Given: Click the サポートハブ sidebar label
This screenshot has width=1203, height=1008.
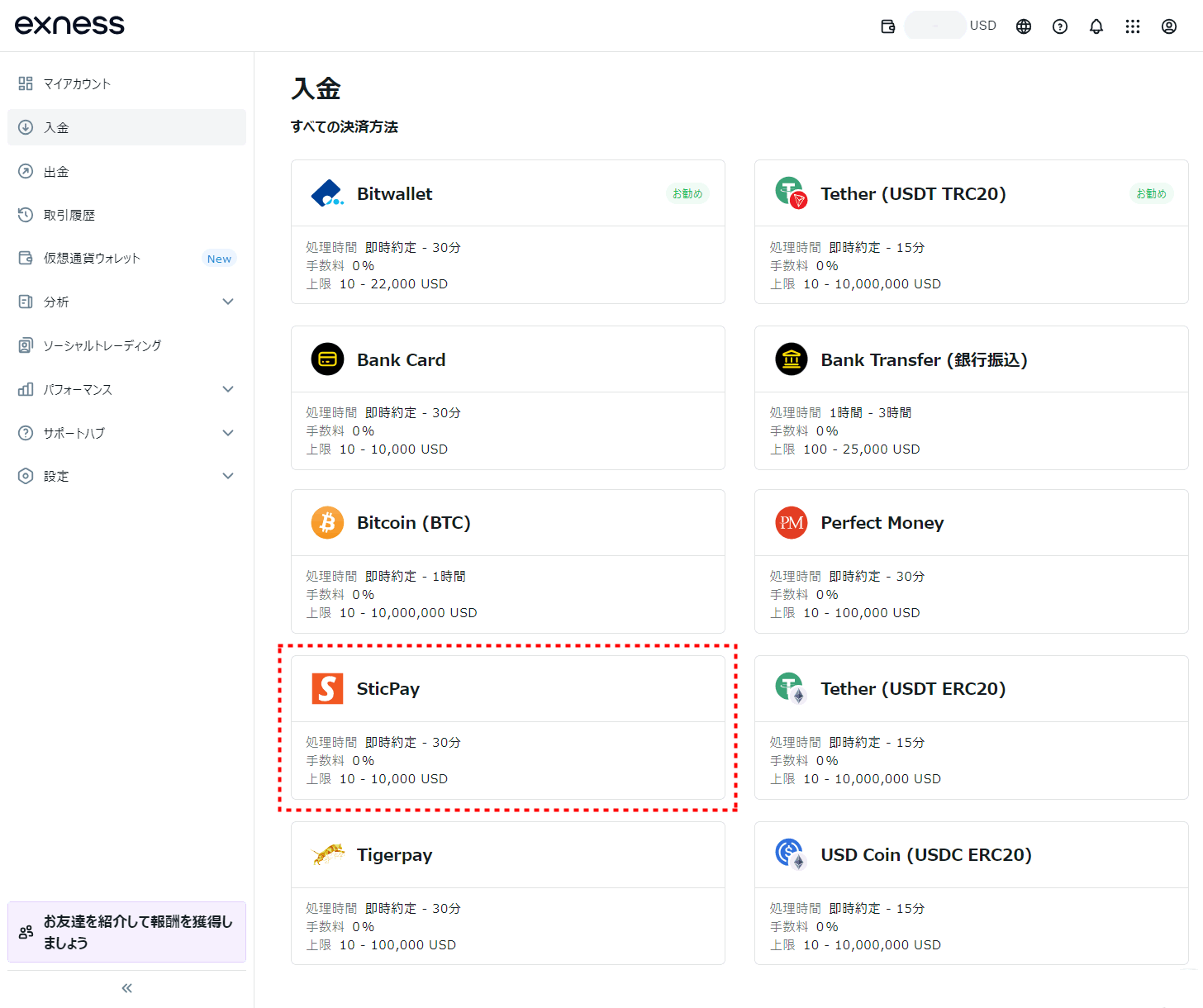Looking at the screenshot, I should coord(74,433).
